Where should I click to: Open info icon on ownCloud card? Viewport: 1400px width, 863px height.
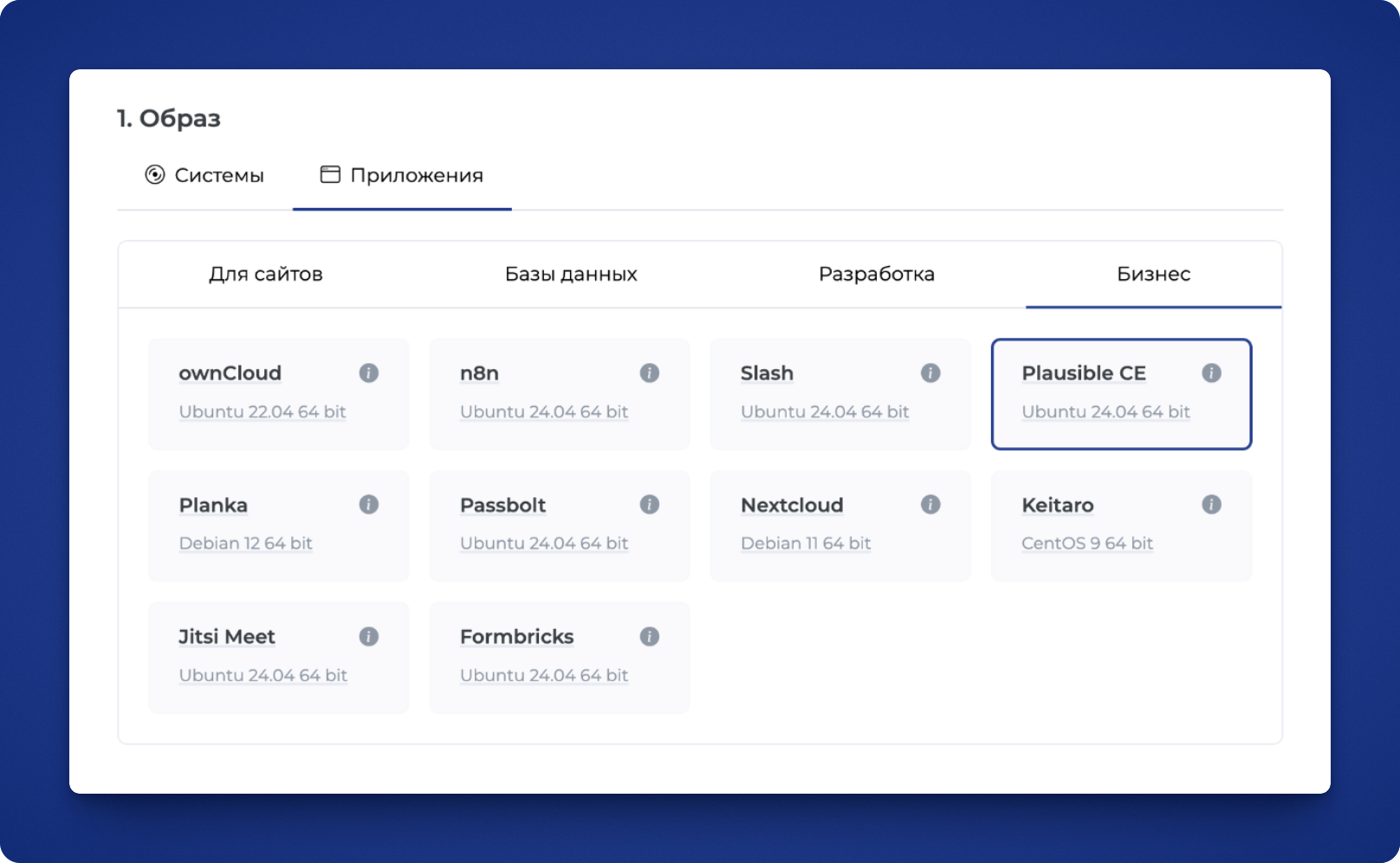369,373
